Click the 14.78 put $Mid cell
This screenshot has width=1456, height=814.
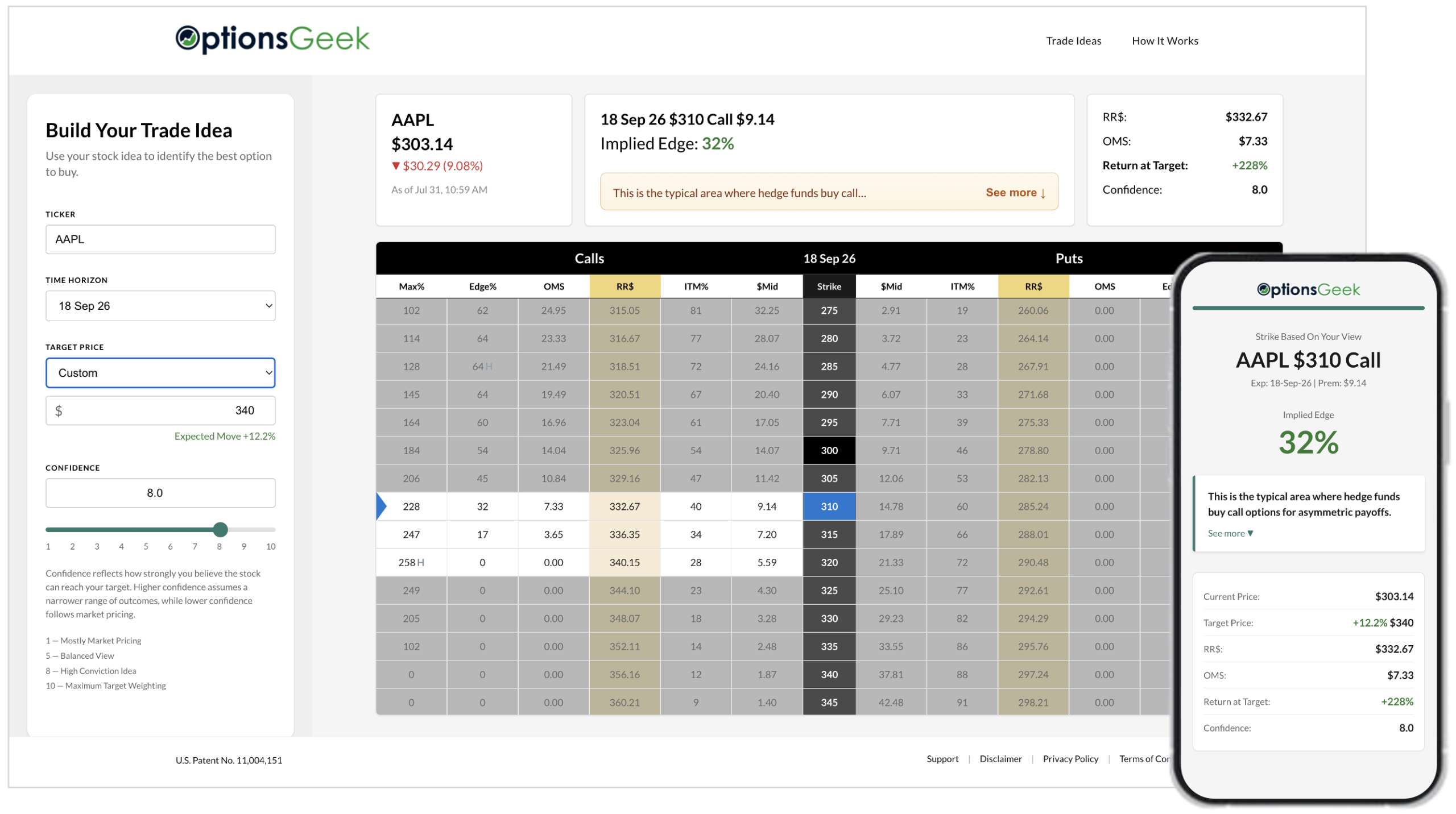pyautogui.click(x=891, y=506)
